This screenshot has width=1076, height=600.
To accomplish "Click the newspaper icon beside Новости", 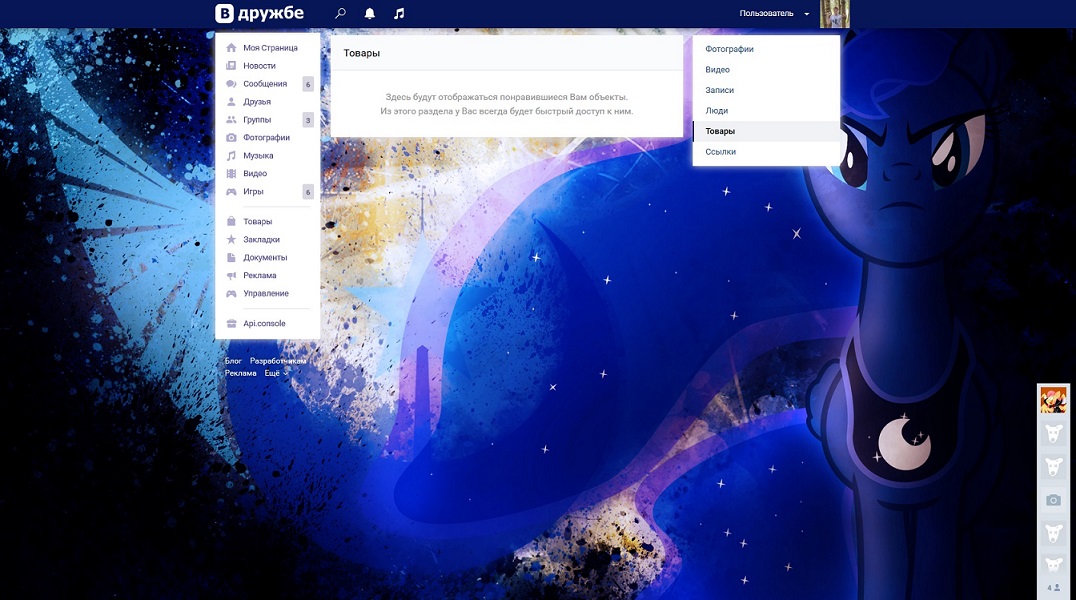I will tap(231, 66).
